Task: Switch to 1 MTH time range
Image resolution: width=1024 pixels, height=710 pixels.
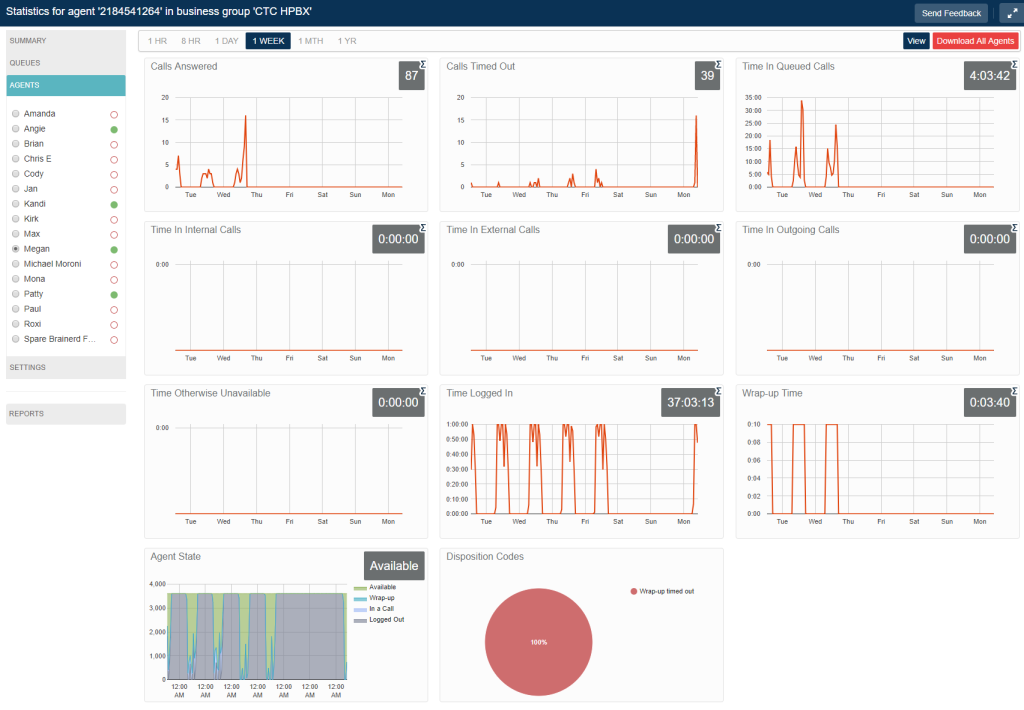Action: (311, 41)
